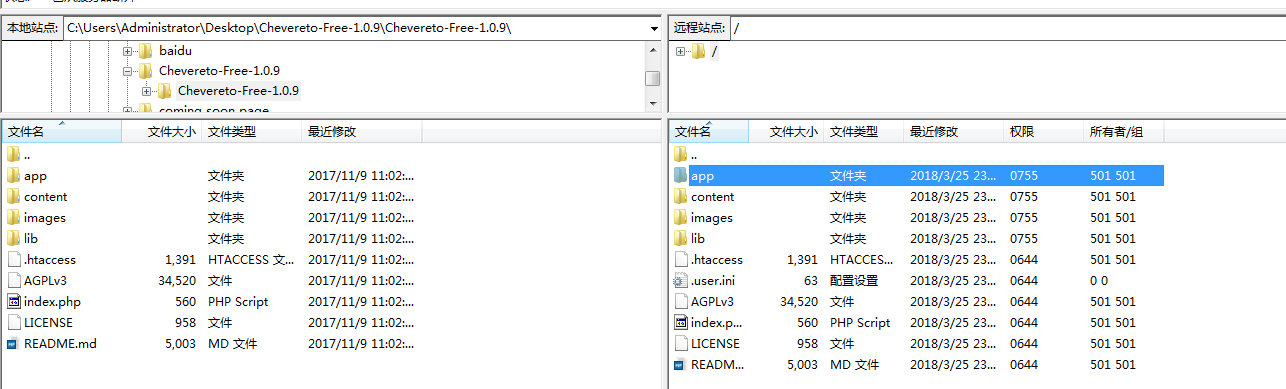Sort remote files by 权限 column
This screenshot has width=1286, height=389.
(x=1044, y=131)
